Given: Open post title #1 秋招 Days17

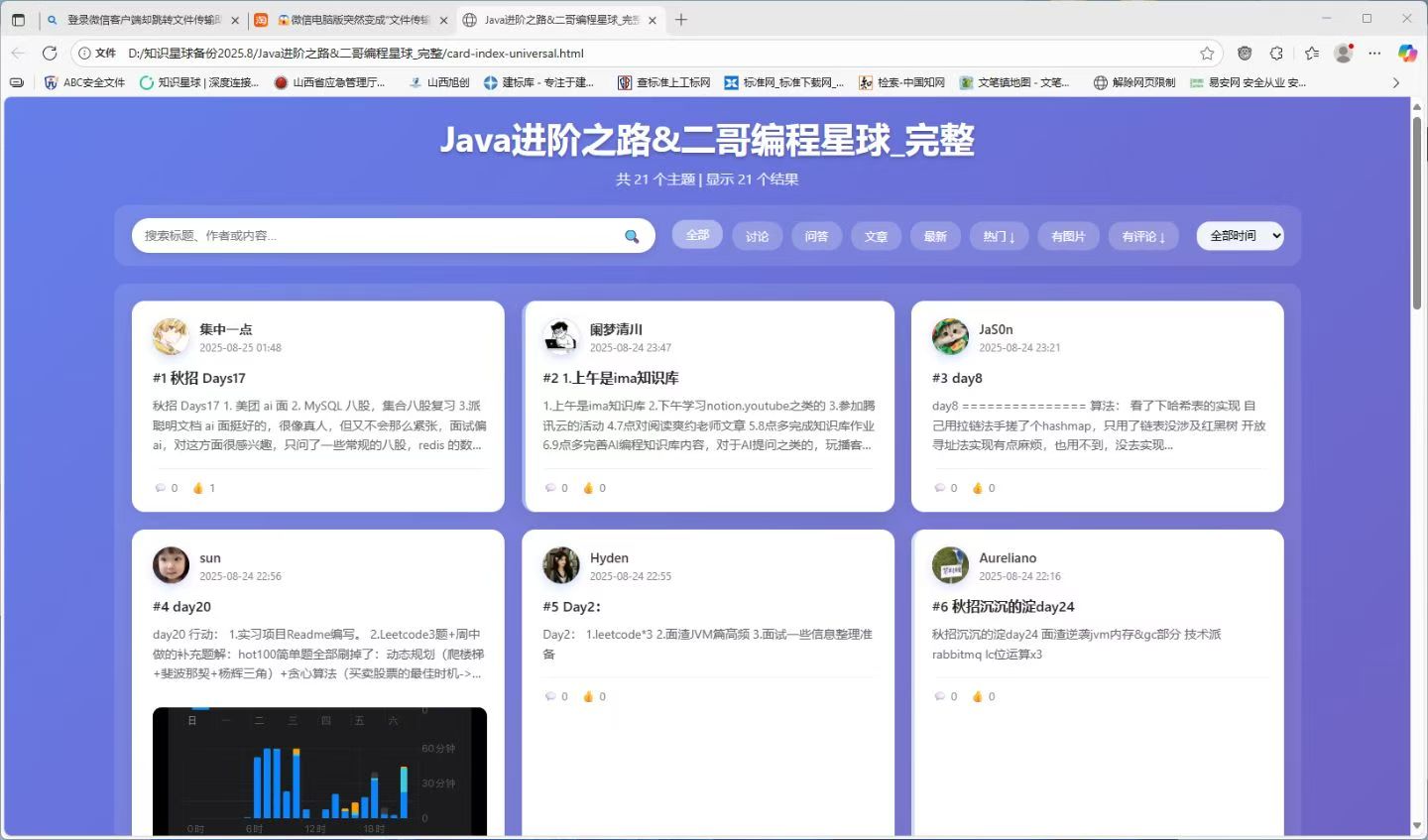Looking at the screenshot, I should click(199, 378).
